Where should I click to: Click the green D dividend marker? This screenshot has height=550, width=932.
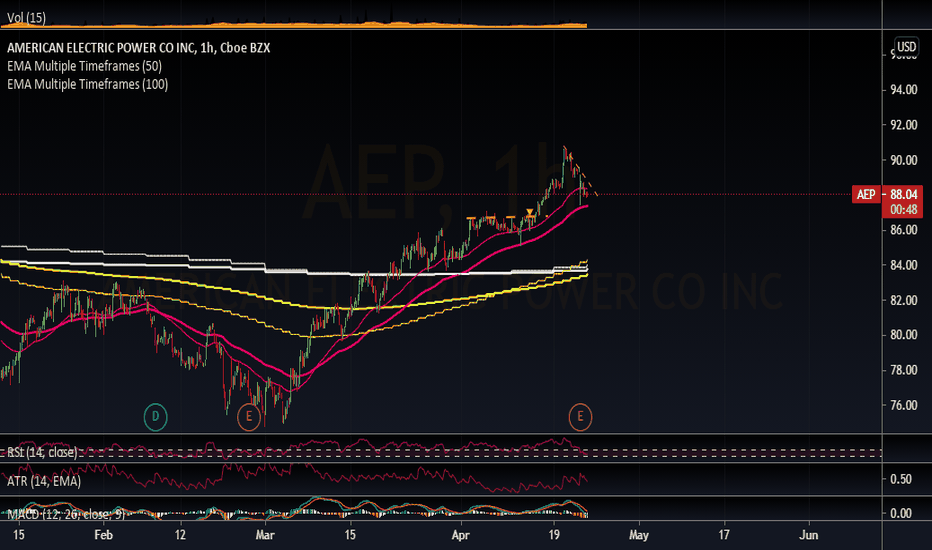click(156, 416)
